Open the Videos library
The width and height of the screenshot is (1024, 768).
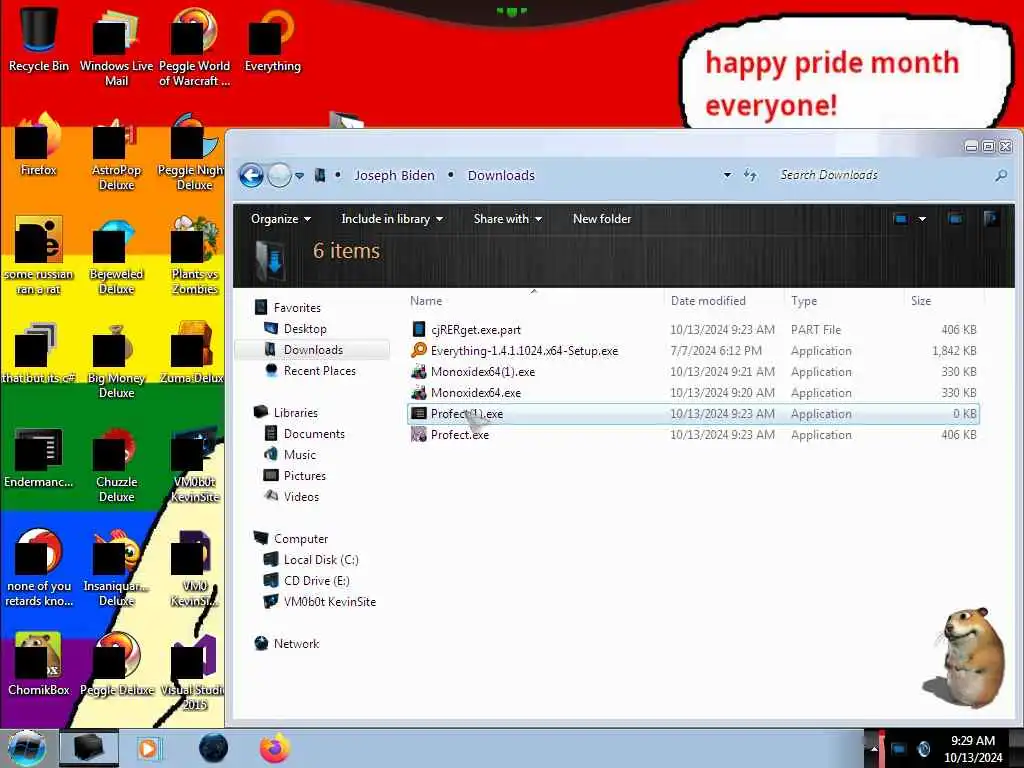(301, 496)
